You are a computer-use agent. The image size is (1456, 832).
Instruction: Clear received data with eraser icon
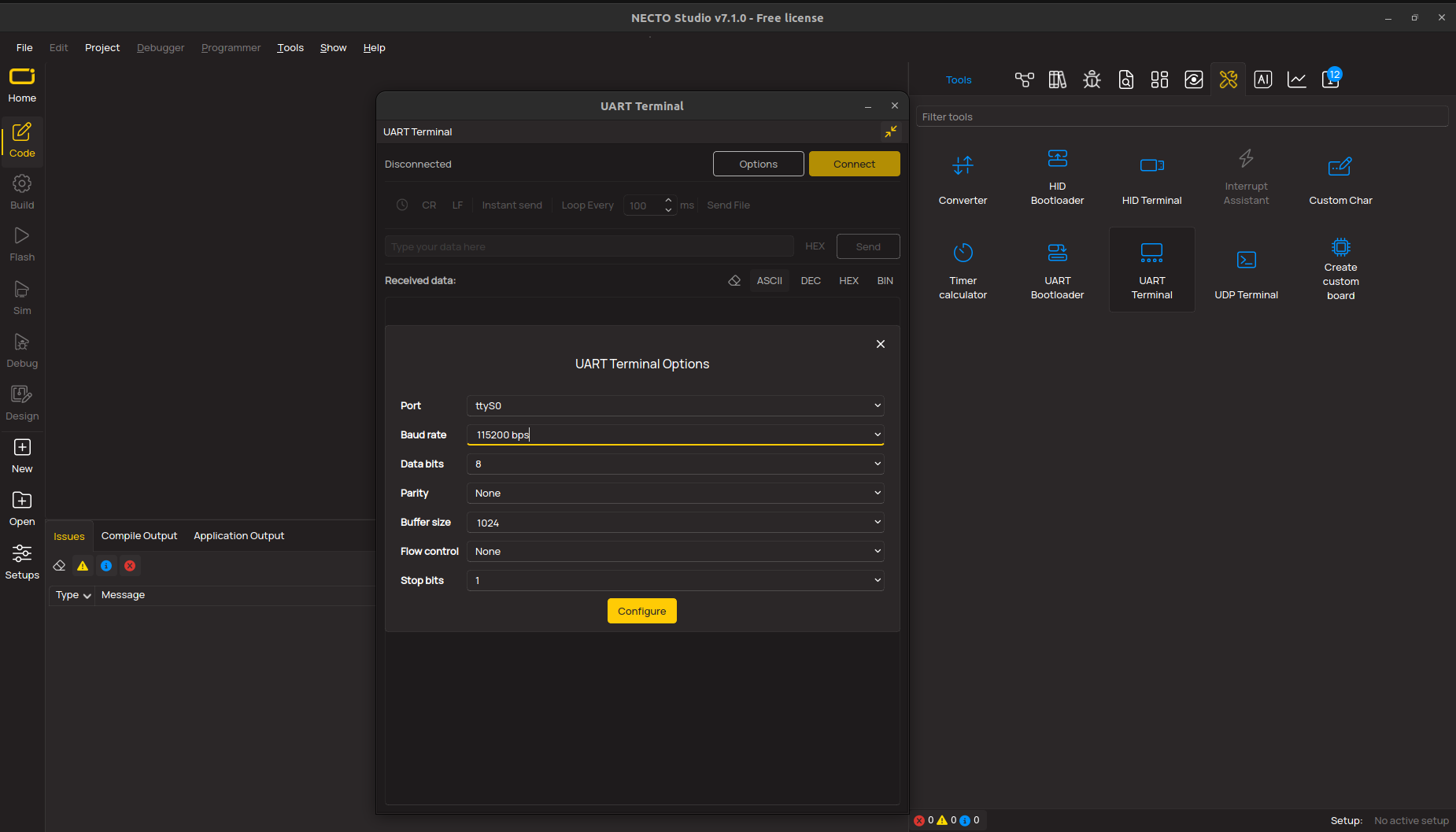click(x=734, y=280)
